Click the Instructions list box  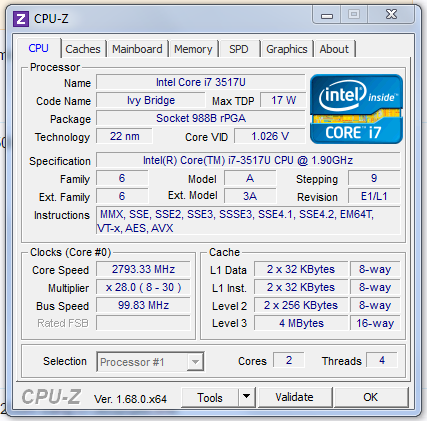[x=248, y=221]
